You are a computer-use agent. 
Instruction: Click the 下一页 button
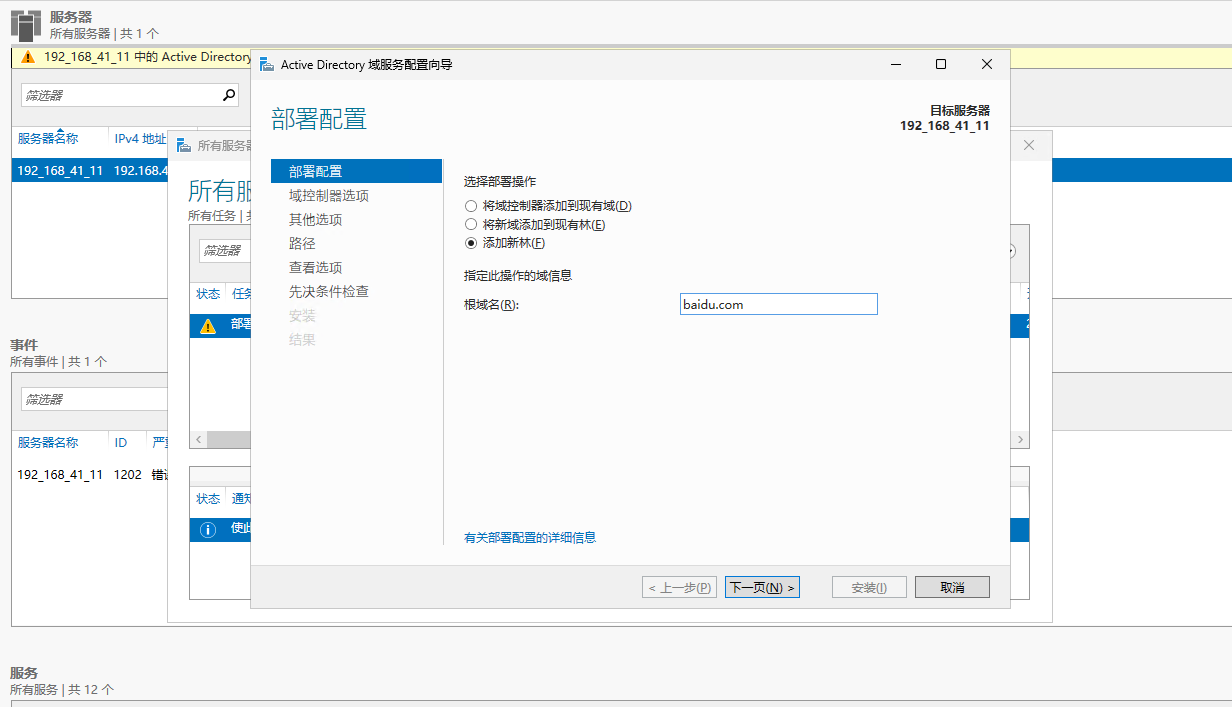click(762, 587)
